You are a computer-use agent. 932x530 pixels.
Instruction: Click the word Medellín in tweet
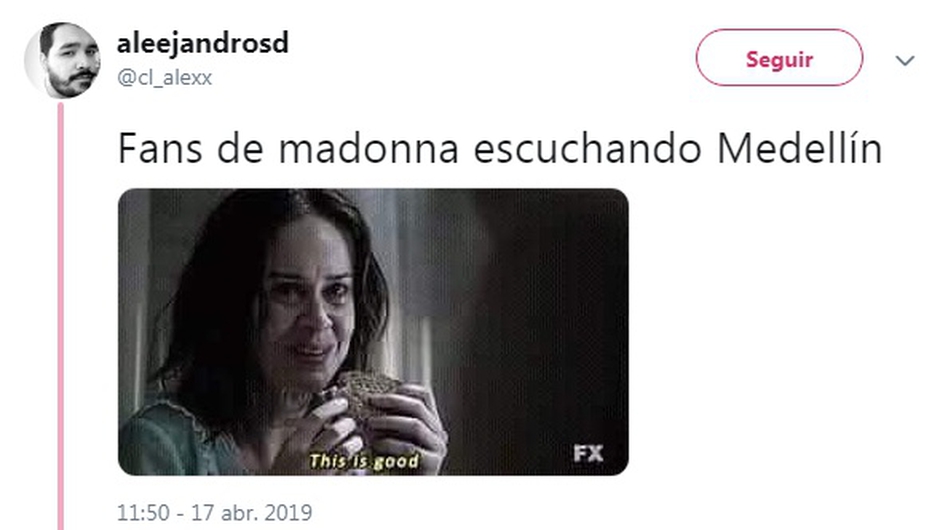click(799, 148)
